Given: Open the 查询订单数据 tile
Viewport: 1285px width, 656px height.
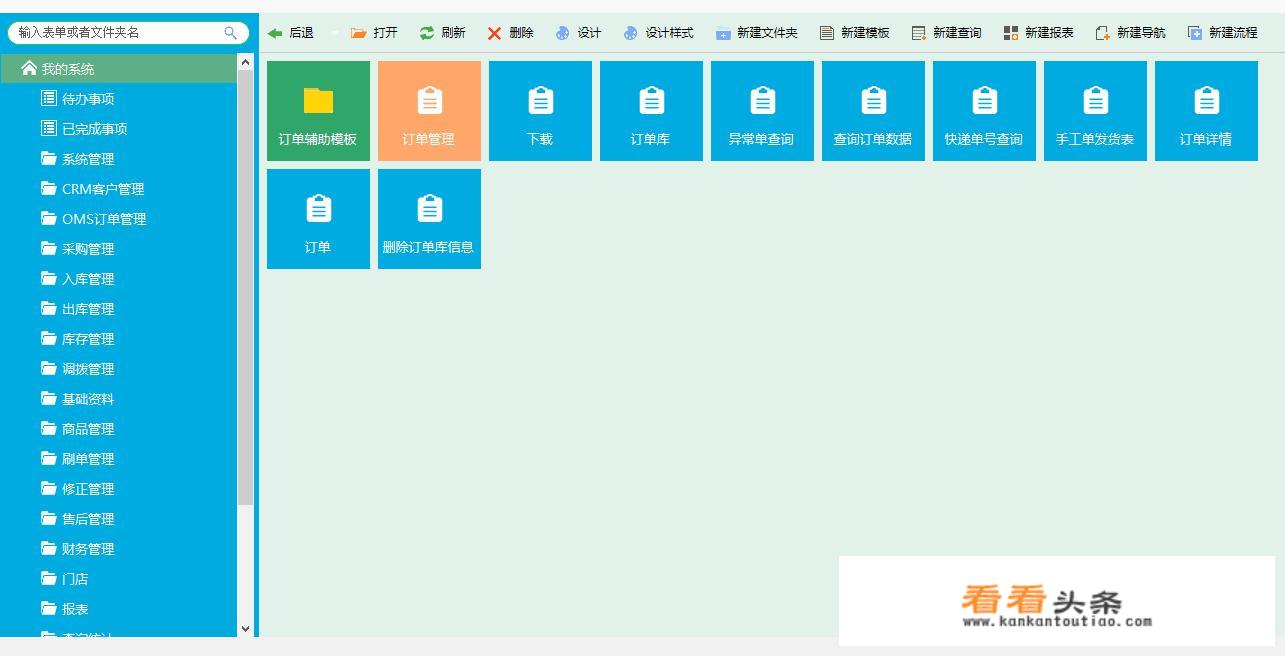Looking at the screenshot, I should tap(873, 111).
